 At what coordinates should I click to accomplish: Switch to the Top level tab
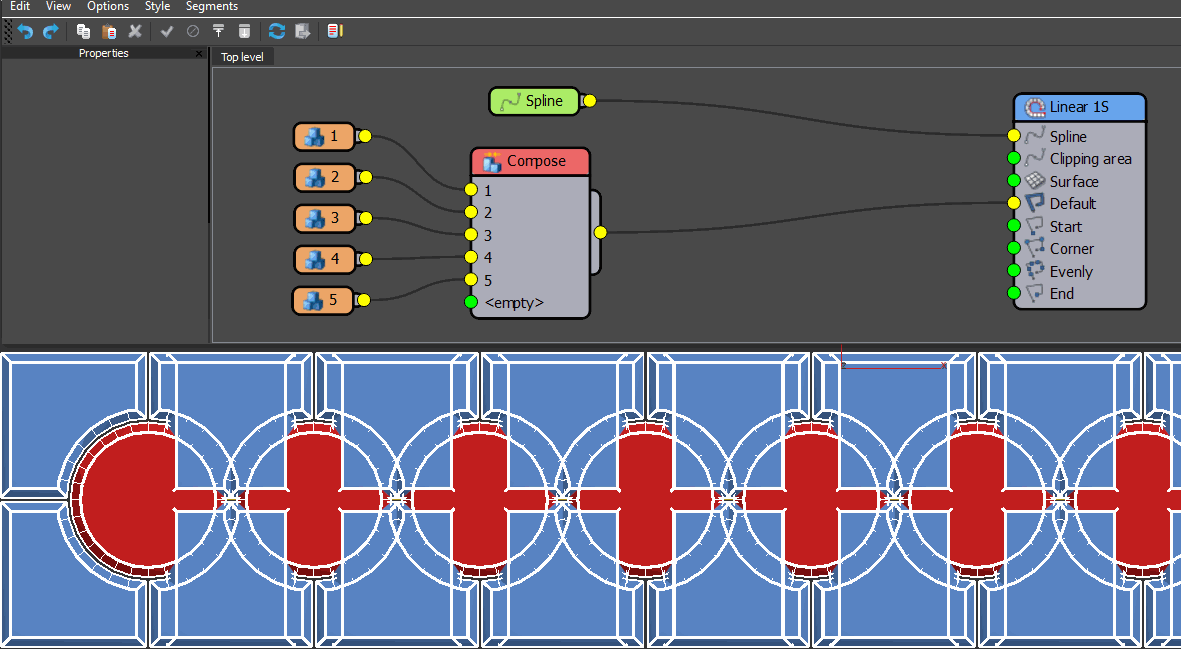pos(242,57)
